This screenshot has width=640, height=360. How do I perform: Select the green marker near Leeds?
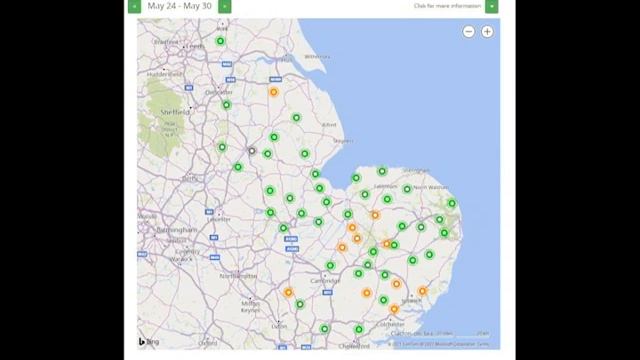220,41
